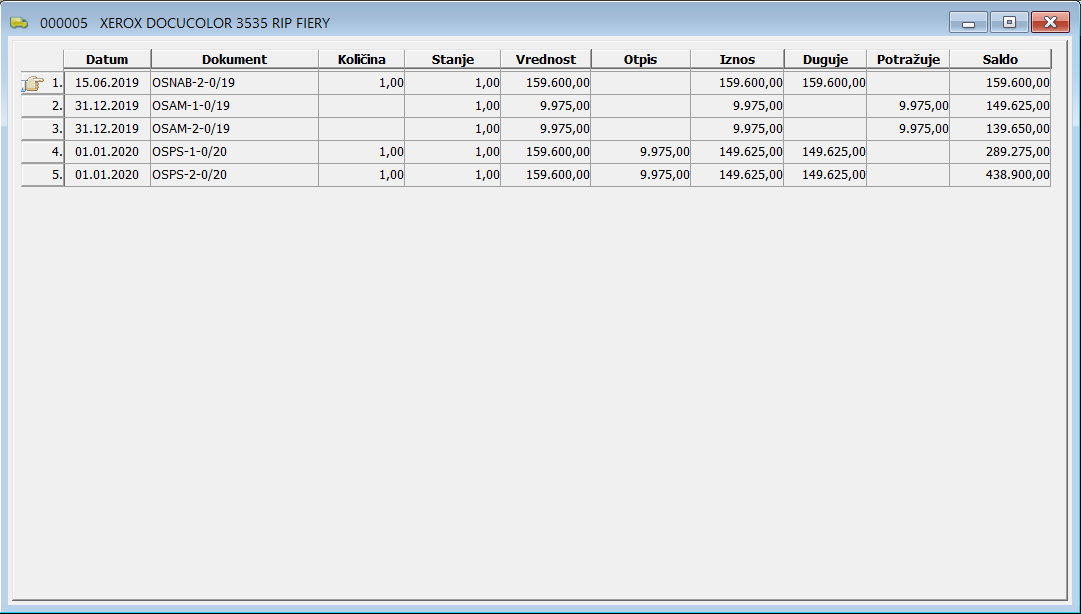Select document cell OSAM-2-0/19
The image size is (1081, 614).
pyautogui.click(x=234, y=128)
